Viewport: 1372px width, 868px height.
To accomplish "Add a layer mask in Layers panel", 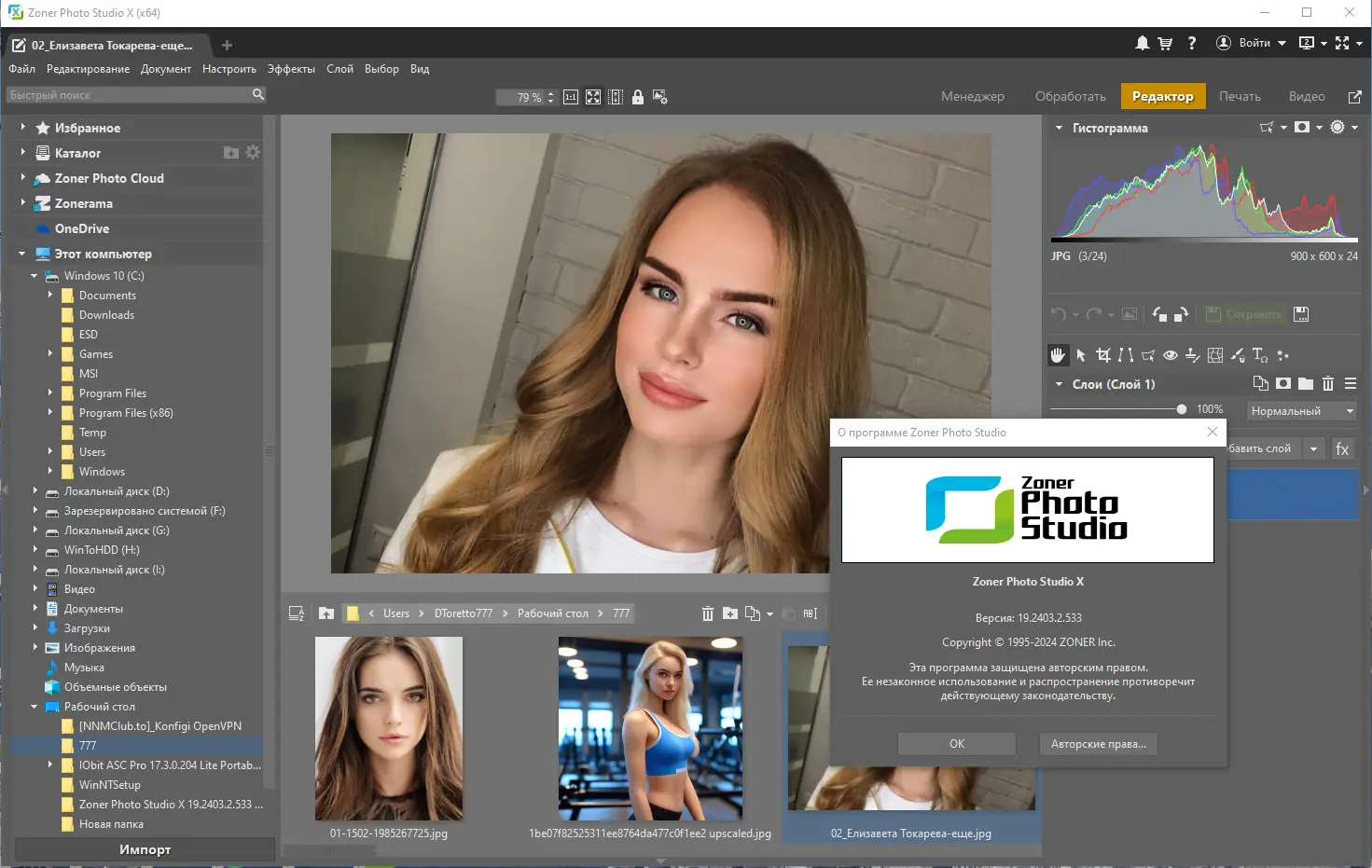I will (x=1283, y=384).
